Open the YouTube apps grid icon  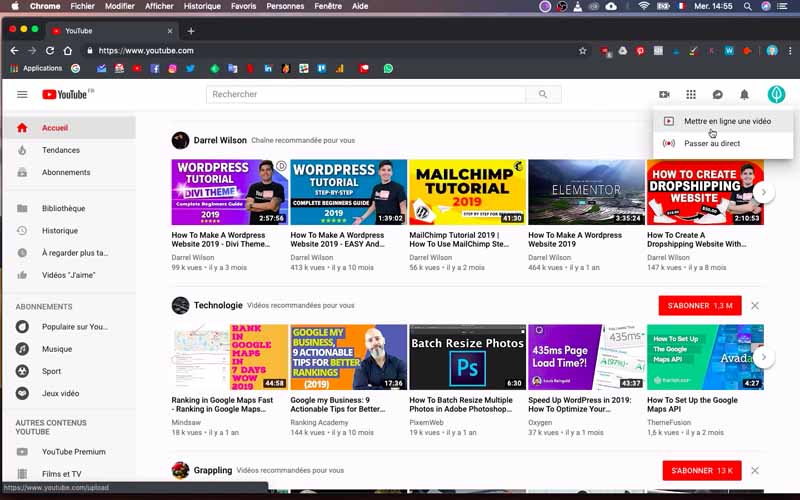pyautogui.click(x=691, y=94)
